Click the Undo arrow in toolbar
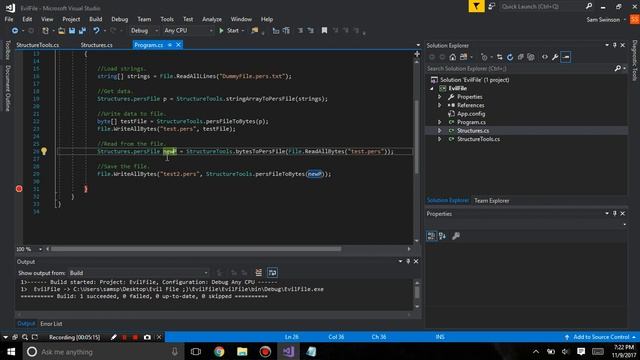 tap(96, 31)
